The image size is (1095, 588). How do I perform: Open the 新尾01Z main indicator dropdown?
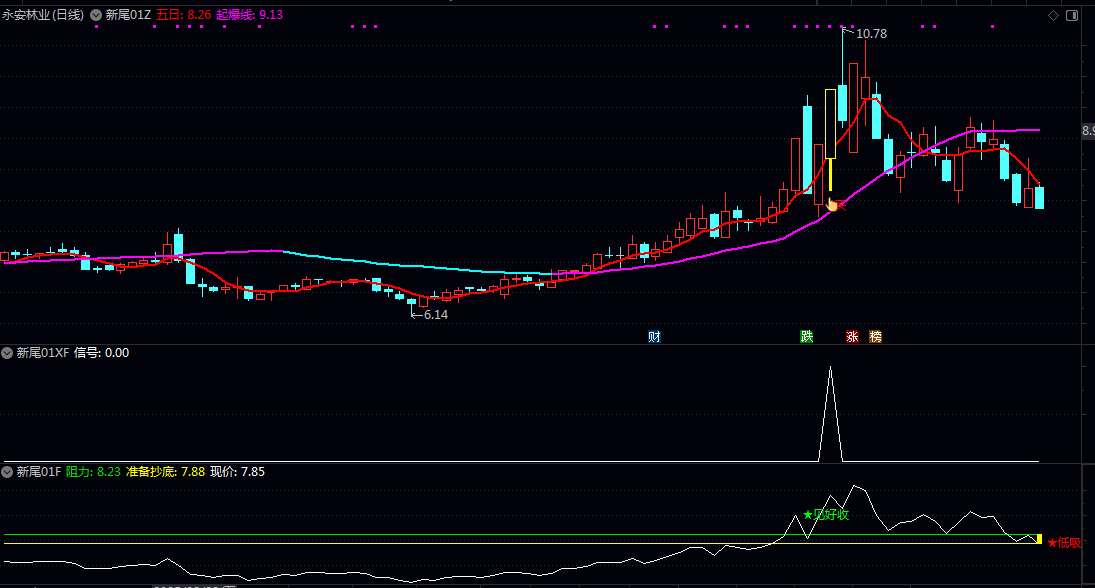96,15
